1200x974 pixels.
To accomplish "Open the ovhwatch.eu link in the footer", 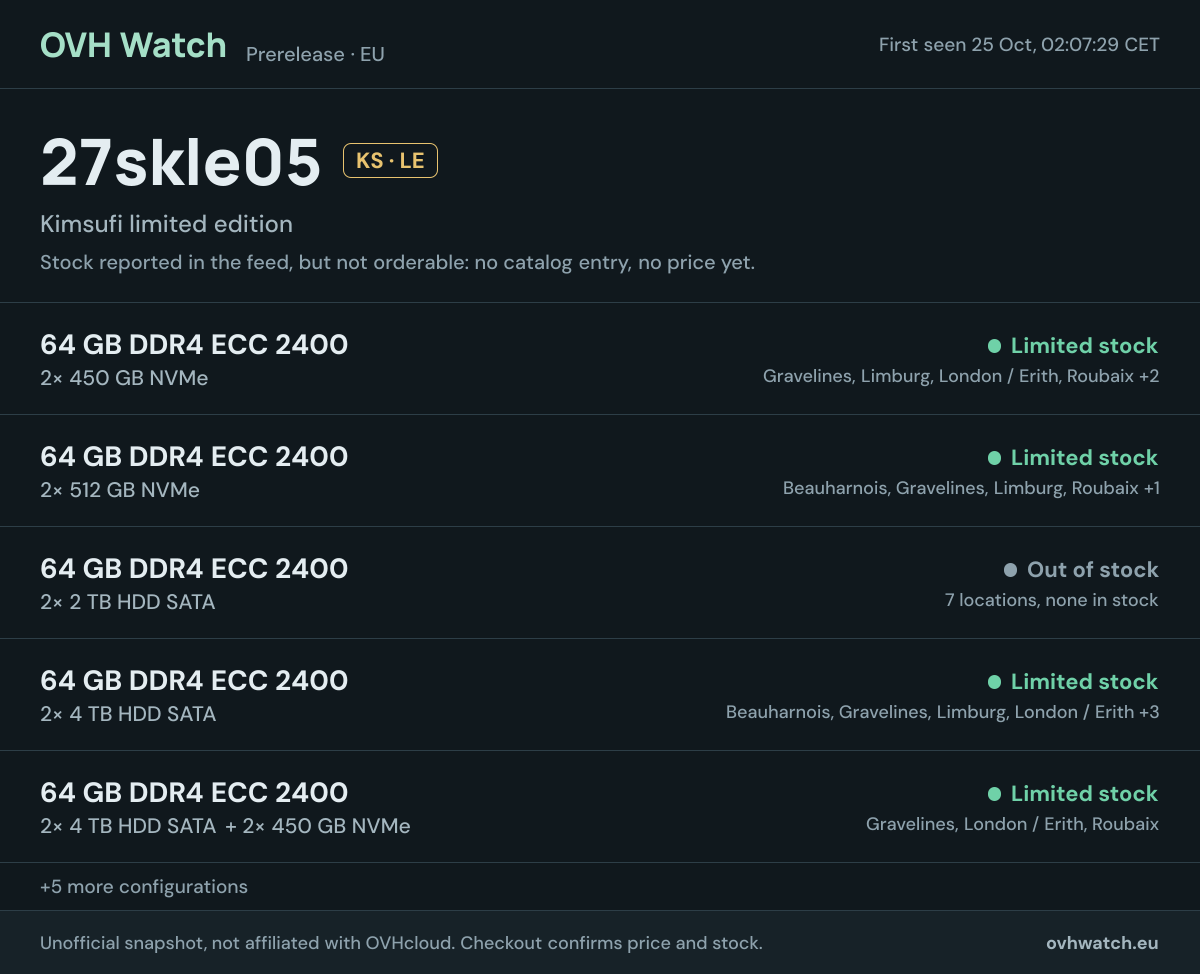I will click(1103, 943).
